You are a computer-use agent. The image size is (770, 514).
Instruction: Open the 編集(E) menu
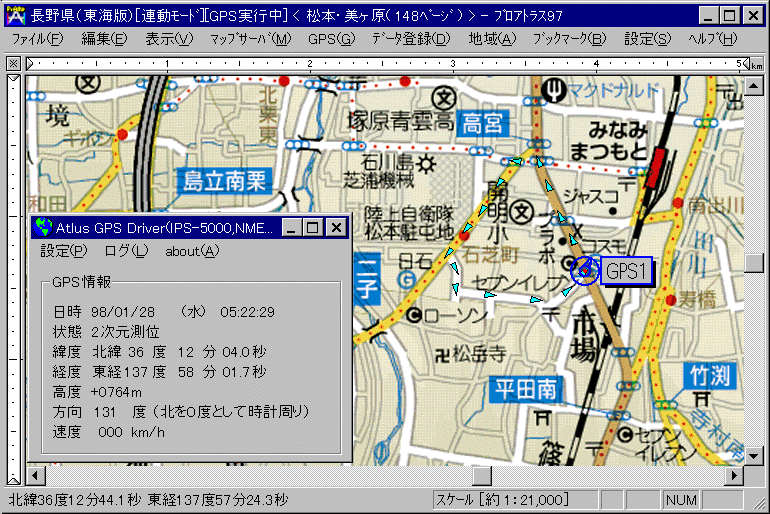tap(104, 39)
